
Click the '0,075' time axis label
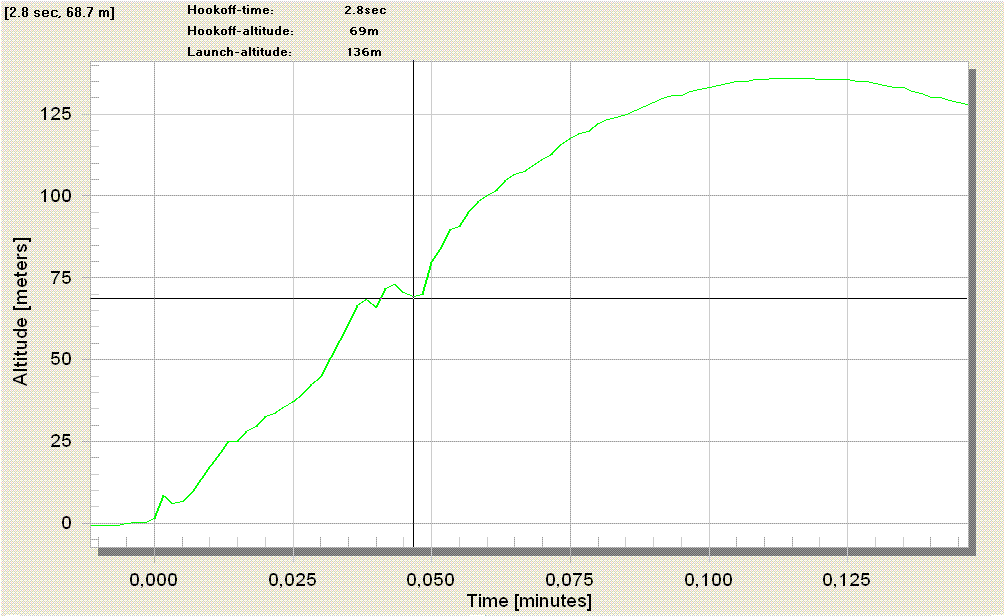(570, 580)
